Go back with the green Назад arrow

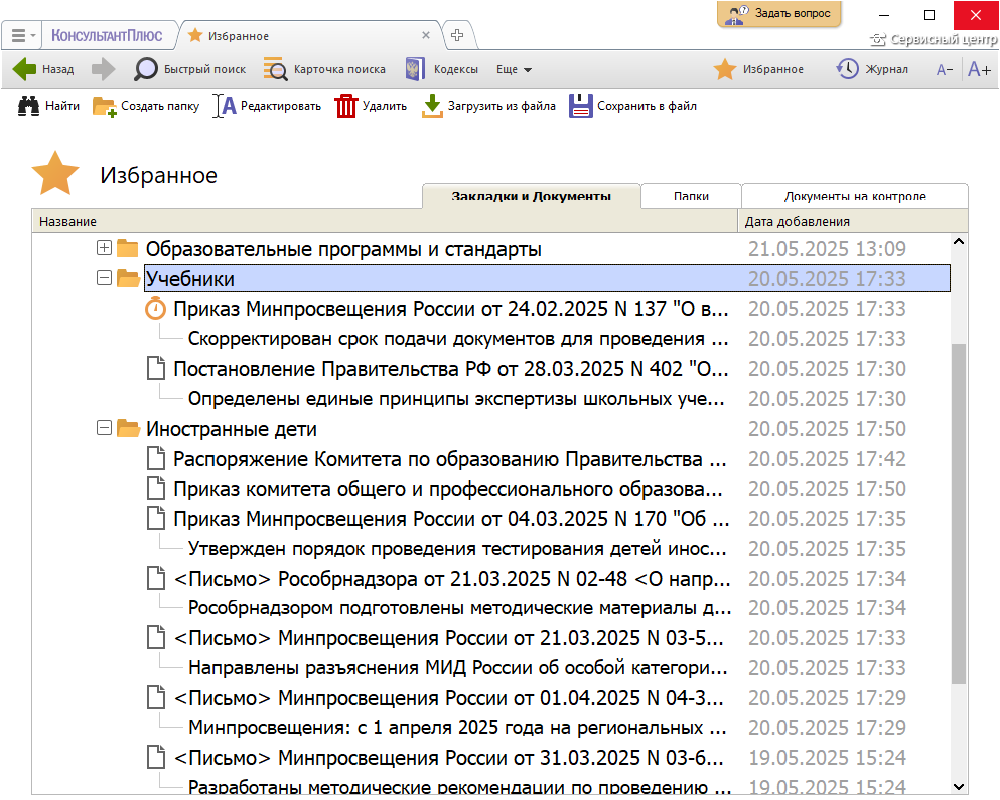[x=43, y=69]
